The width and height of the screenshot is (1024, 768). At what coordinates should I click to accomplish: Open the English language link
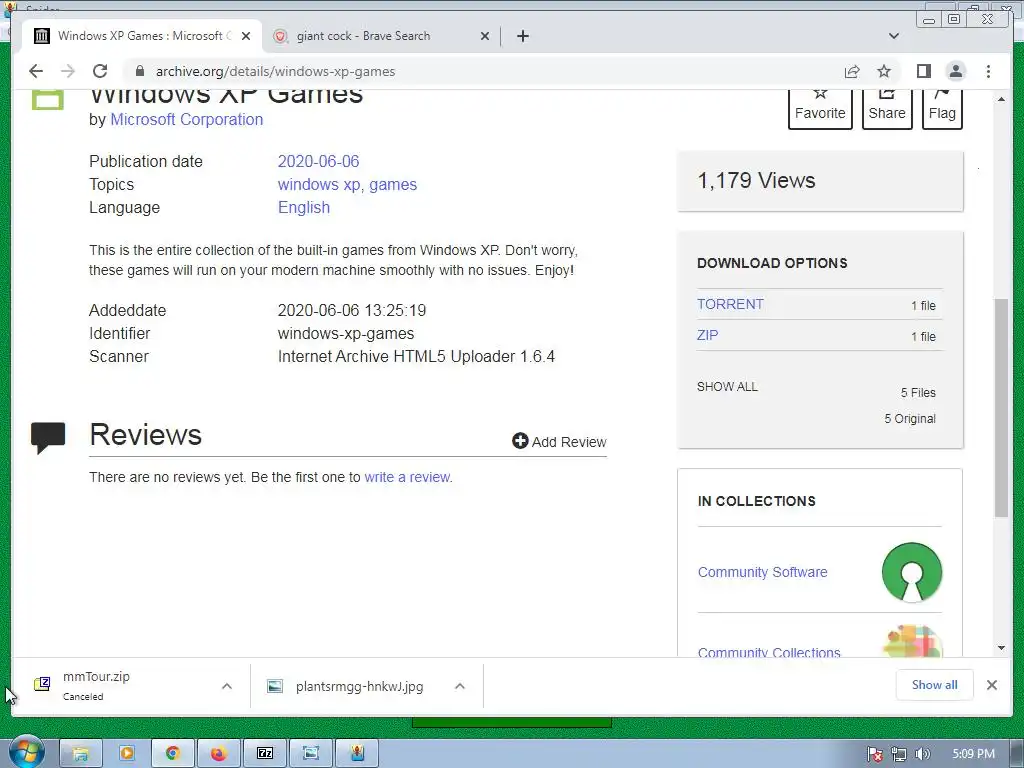point(304,208)
